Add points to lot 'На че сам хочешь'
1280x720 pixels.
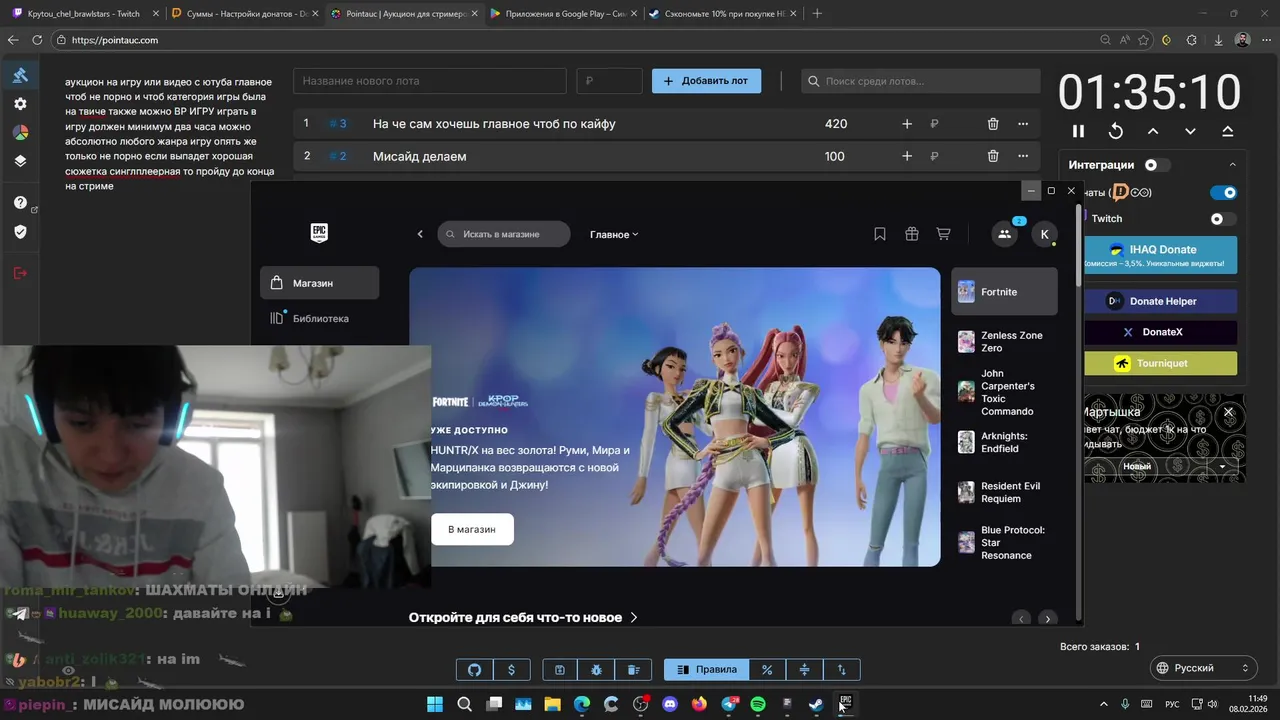click(x=907, y=124)
